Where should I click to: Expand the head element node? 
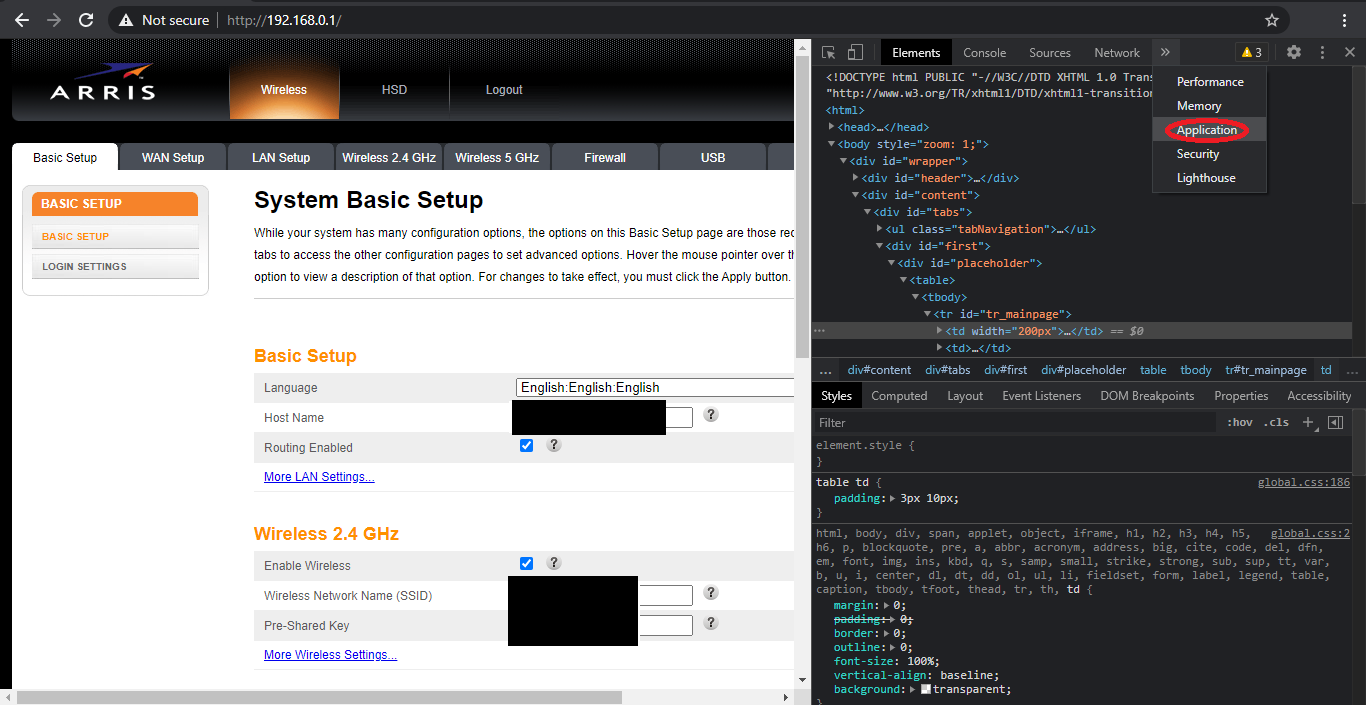click(x=832, y=127)
